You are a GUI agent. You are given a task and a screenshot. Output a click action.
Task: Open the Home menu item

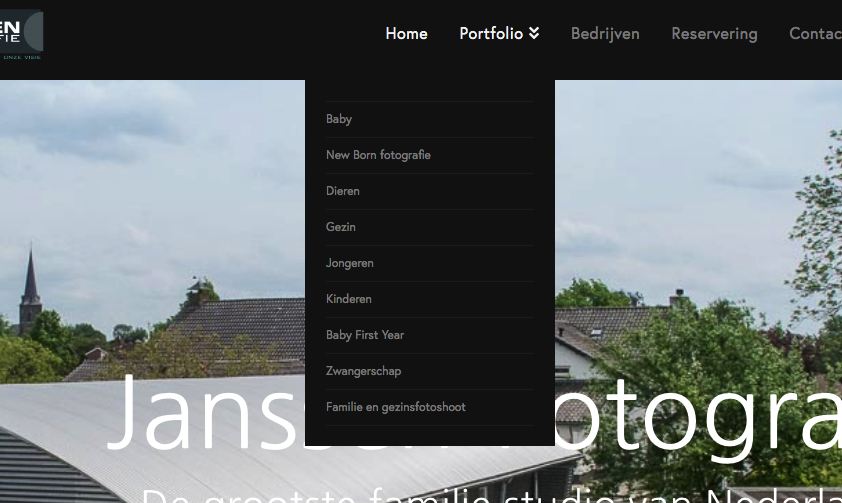click(x=407, y=33)
